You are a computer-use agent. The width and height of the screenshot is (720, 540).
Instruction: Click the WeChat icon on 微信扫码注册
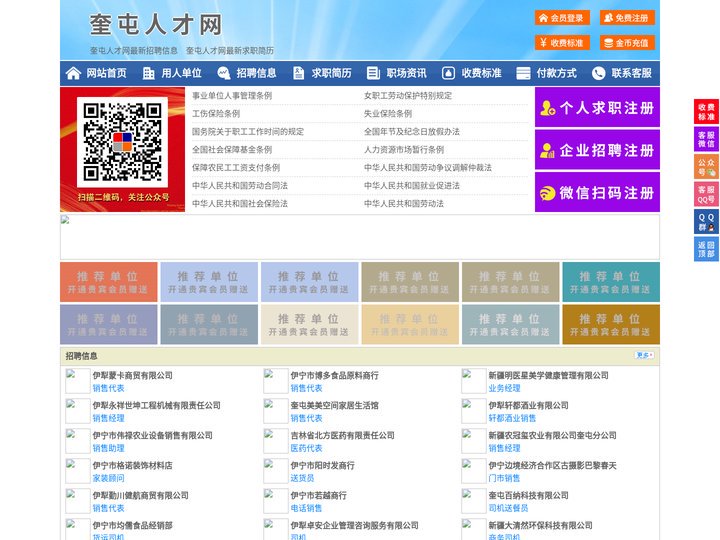coord(547,193)
